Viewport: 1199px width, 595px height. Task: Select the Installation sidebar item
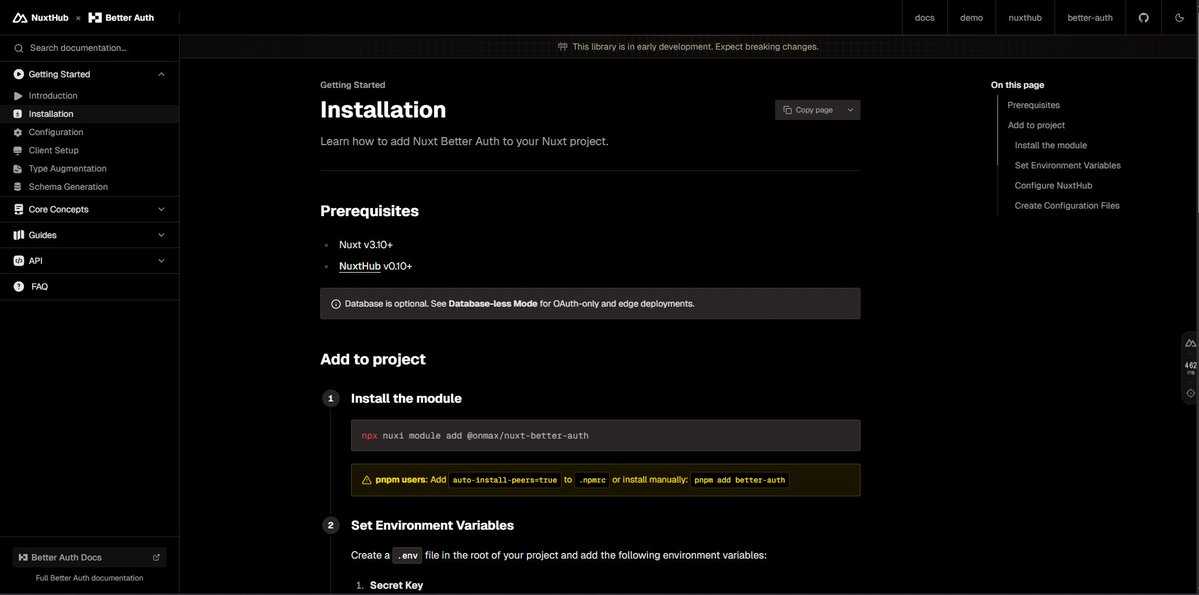pos(89,114)
